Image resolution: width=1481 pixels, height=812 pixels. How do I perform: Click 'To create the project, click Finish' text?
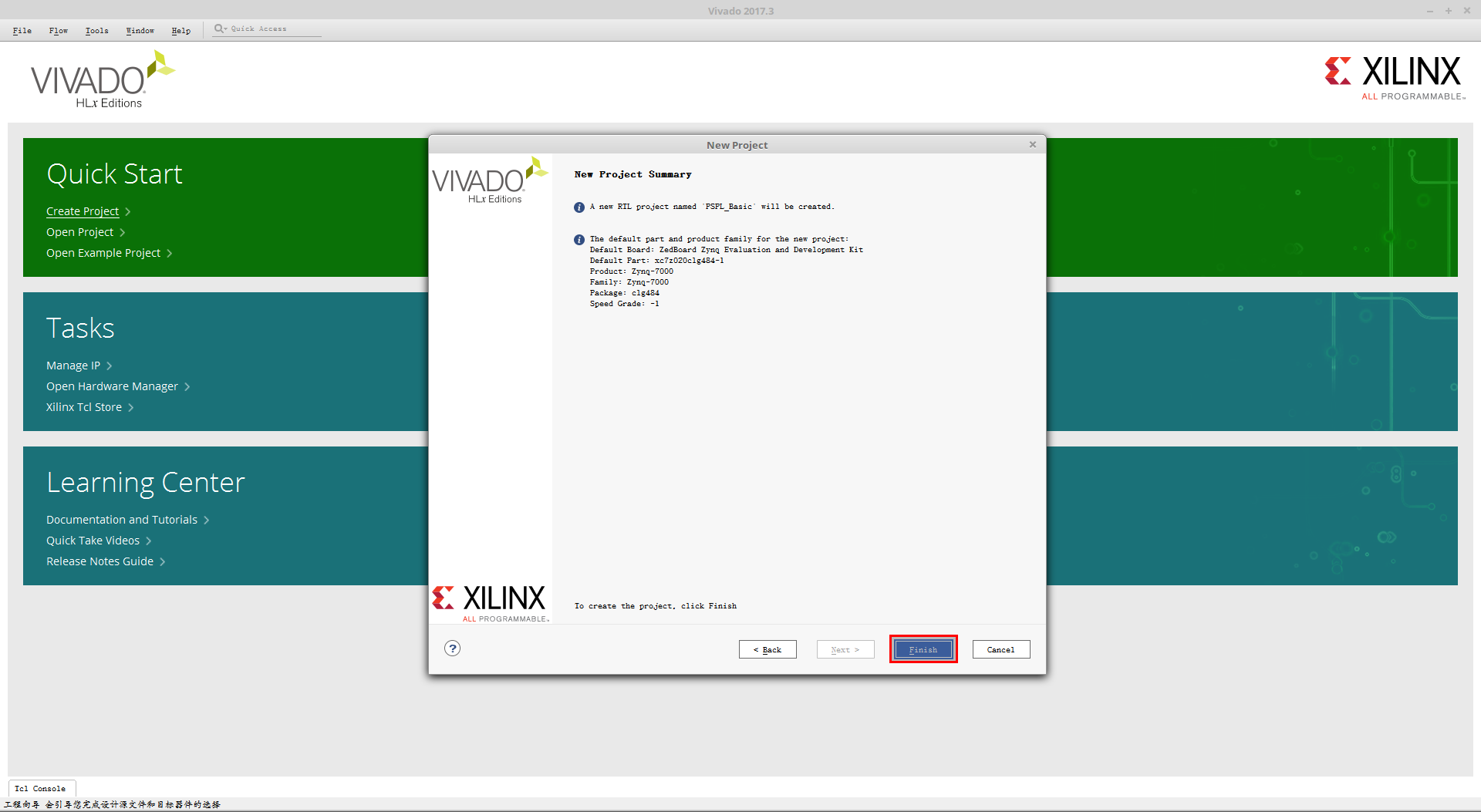655,606
